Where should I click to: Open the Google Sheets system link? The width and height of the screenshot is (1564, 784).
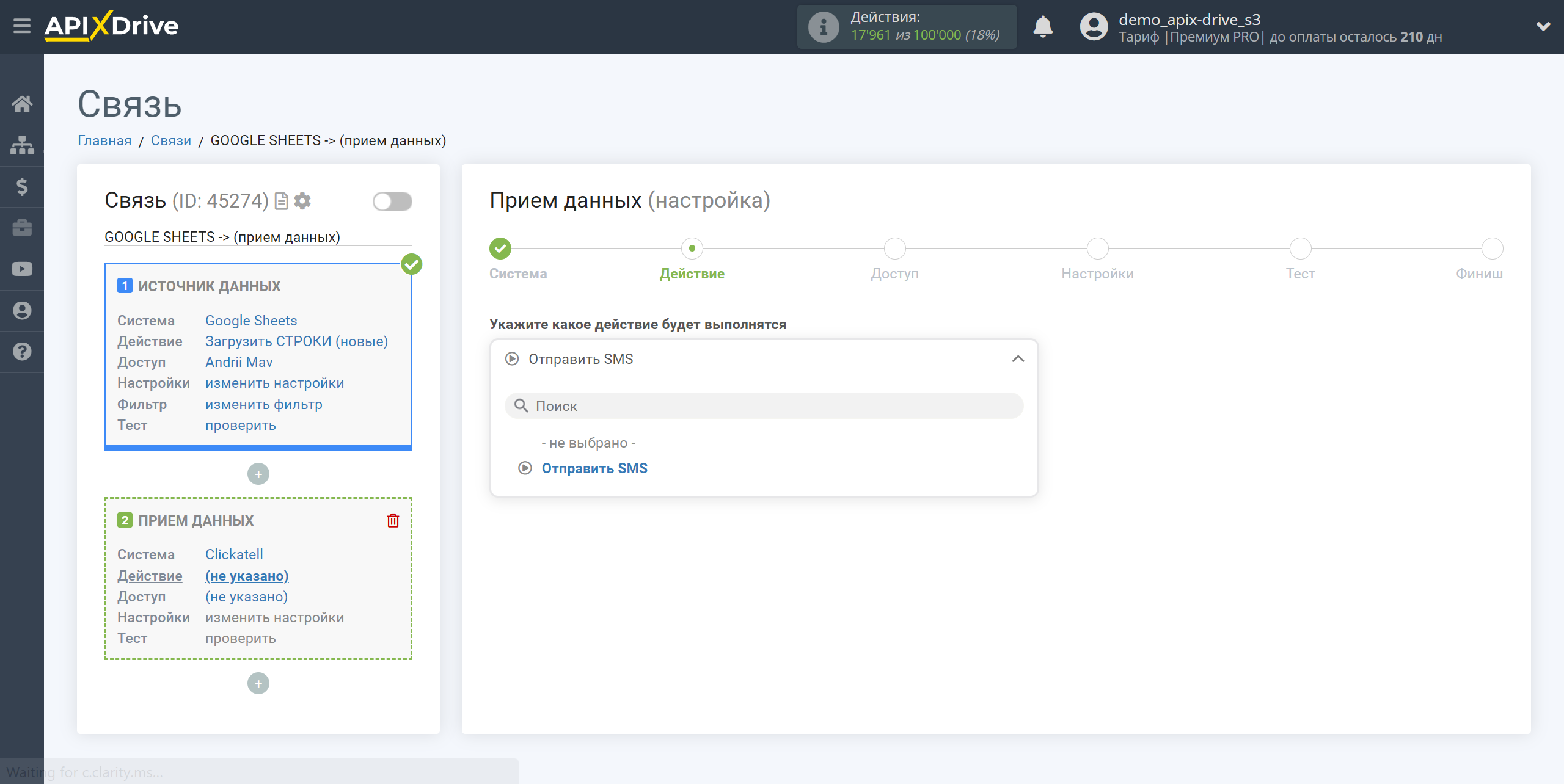(251, 321)
